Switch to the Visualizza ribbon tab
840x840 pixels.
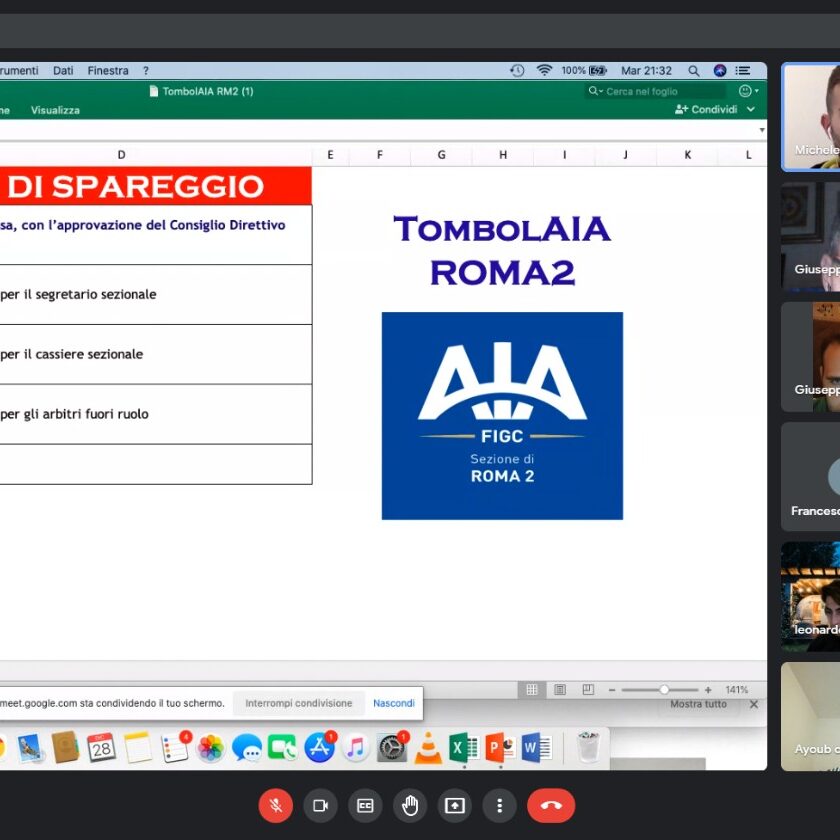tap(55, 110)
